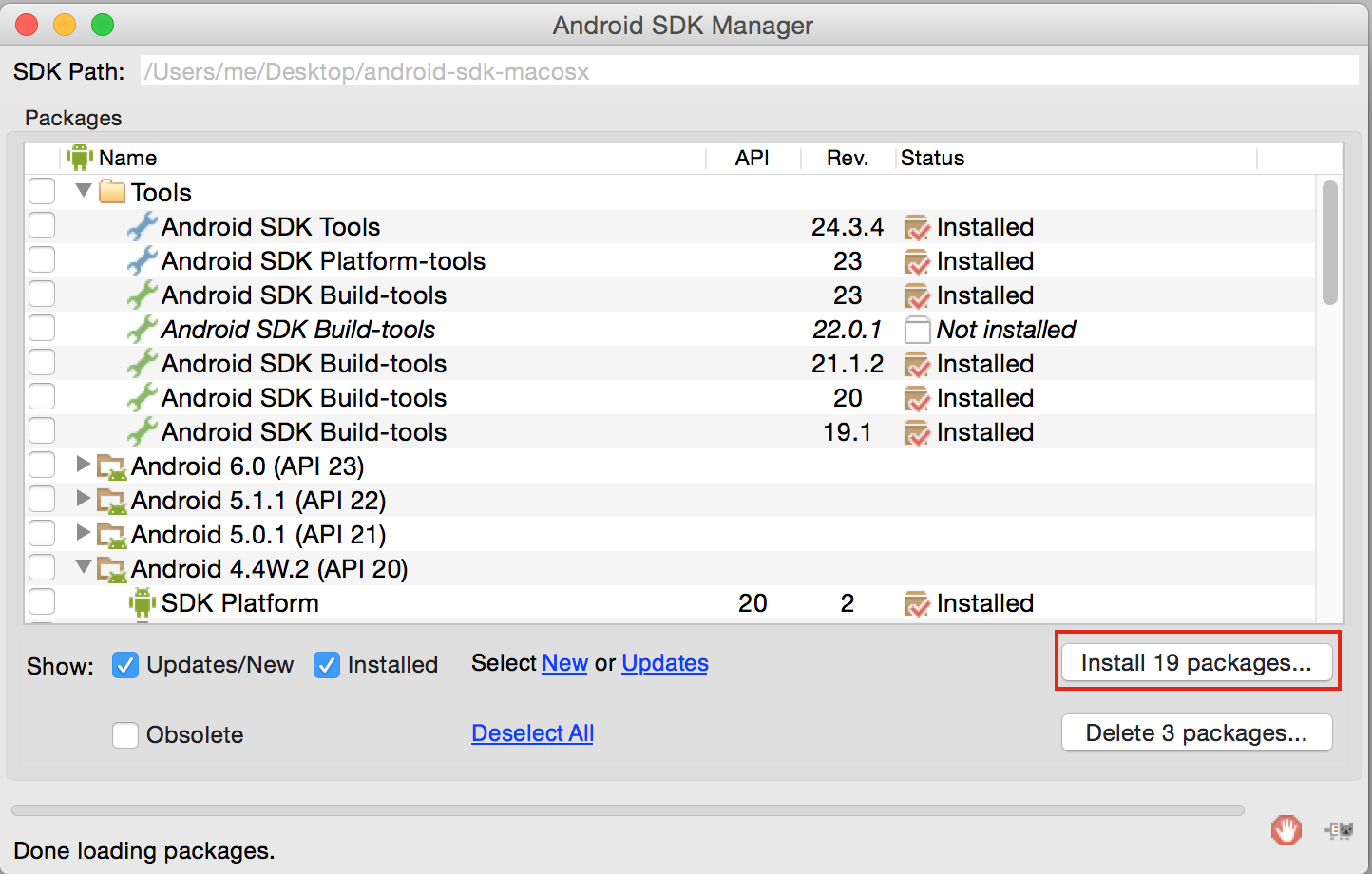Screen dimensions: 1372x874
Task: Click the SDK Platform row name
Action: click(x=240, y=603)
